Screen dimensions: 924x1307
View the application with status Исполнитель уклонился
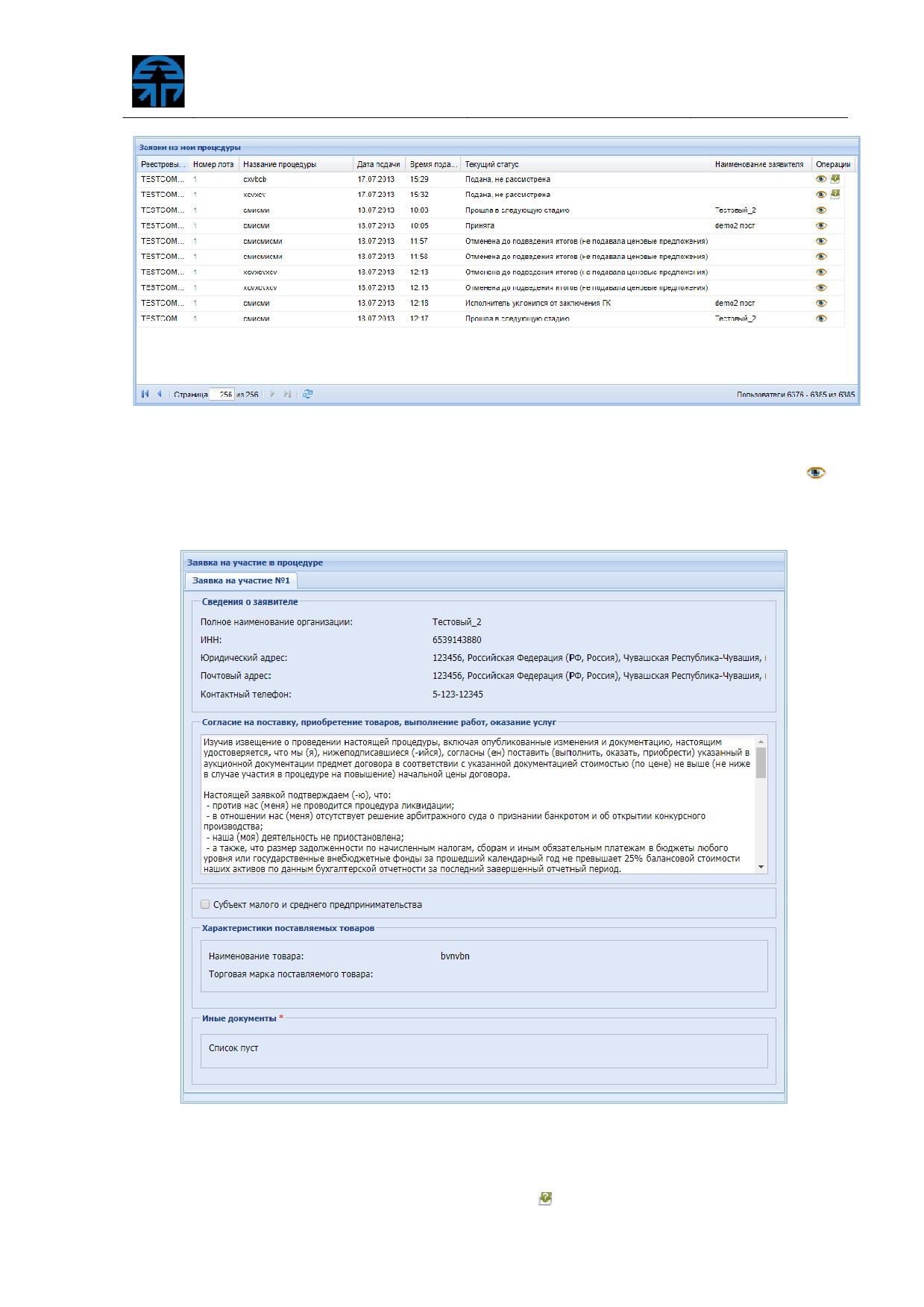[x=821, y=303]
